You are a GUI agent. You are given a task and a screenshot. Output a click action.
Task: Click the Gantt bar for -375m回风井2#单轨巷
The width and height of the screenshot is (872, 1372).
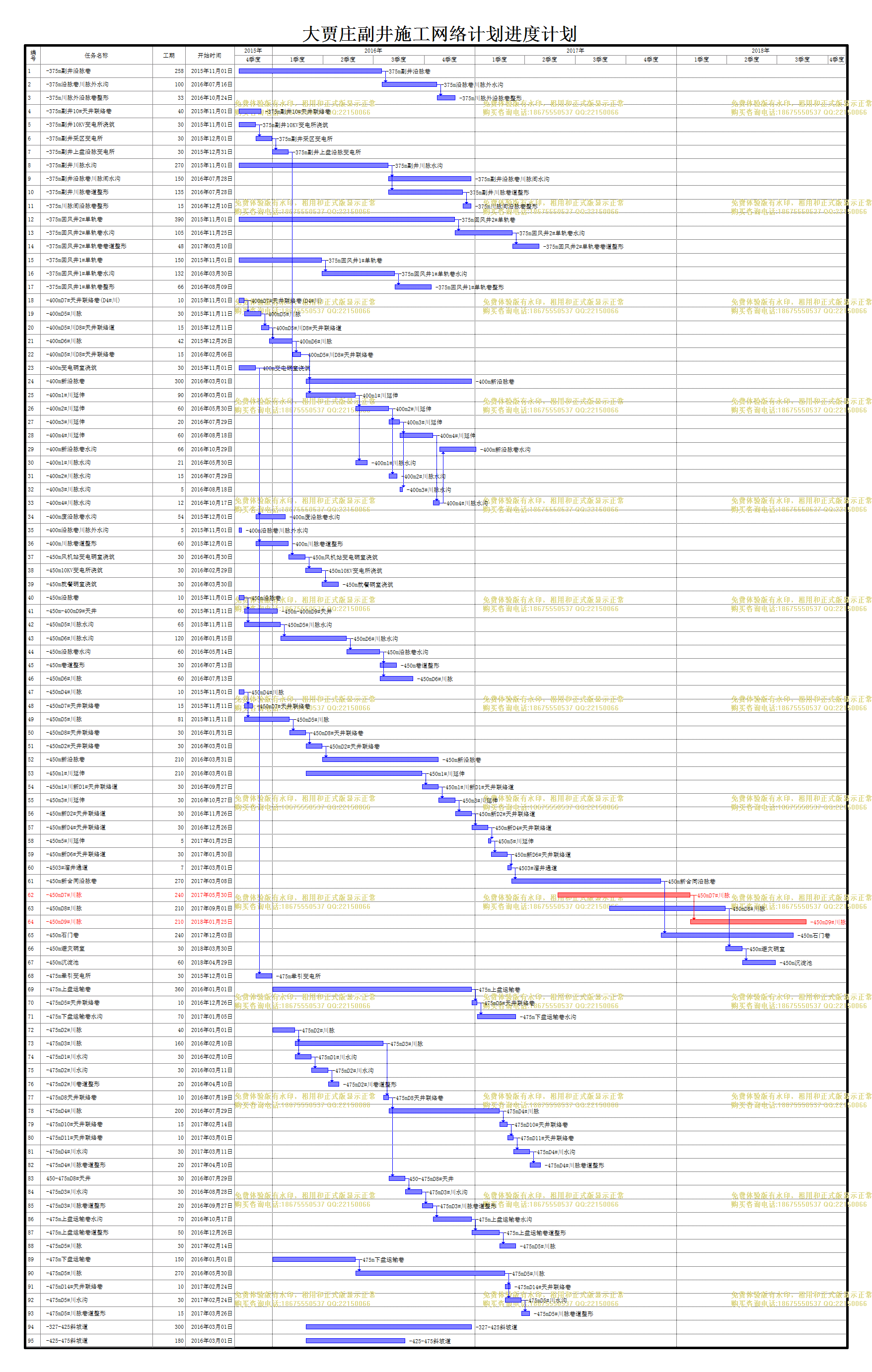pos(347,219)
